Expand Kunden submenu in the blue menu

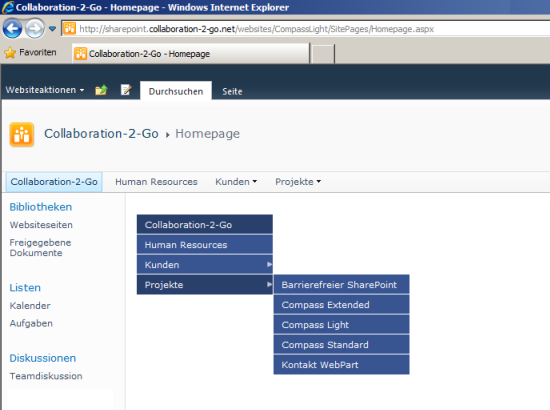point(204,264)
